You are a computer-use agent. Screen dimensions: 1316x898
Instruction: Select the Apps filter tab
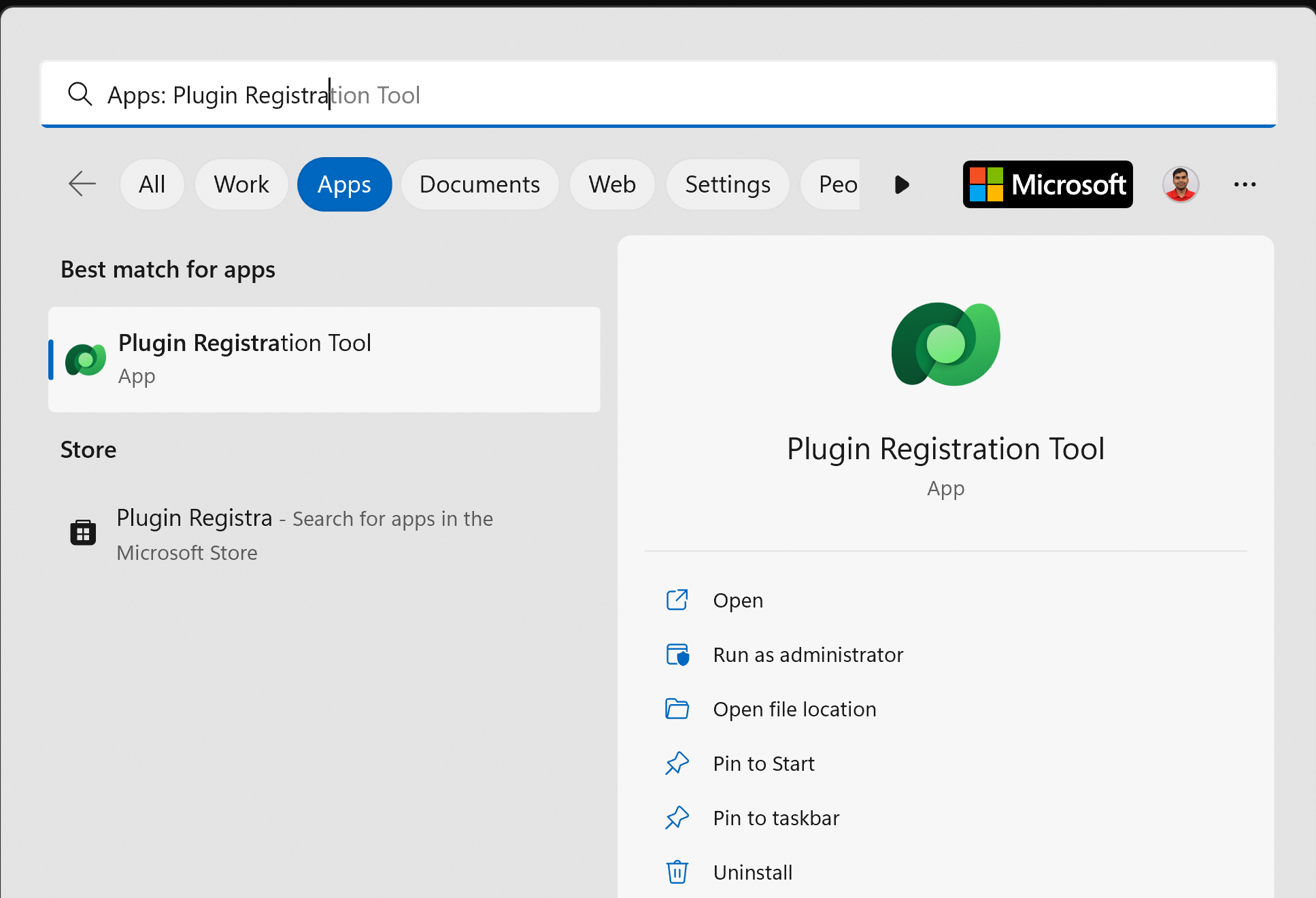345,184
